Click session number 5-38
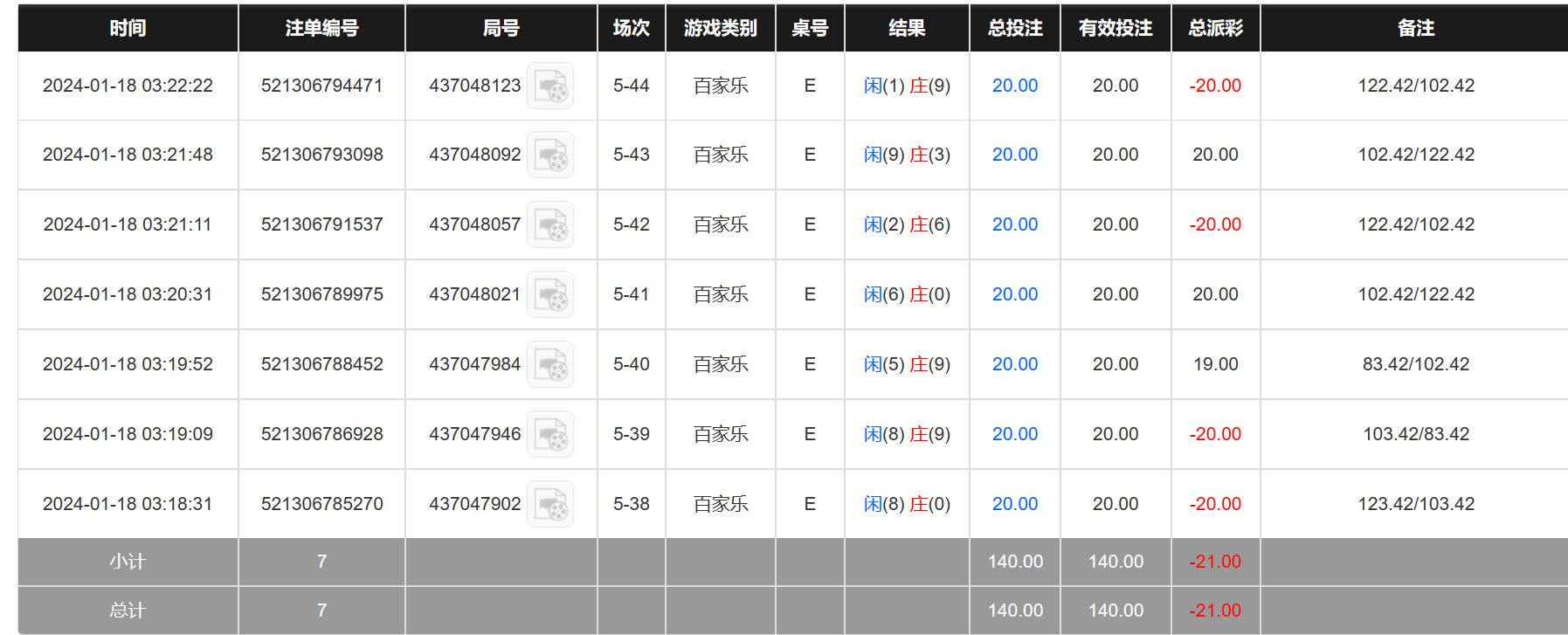Image resolution: width=1568 pixels, height=635 pixels. point(631,504)
